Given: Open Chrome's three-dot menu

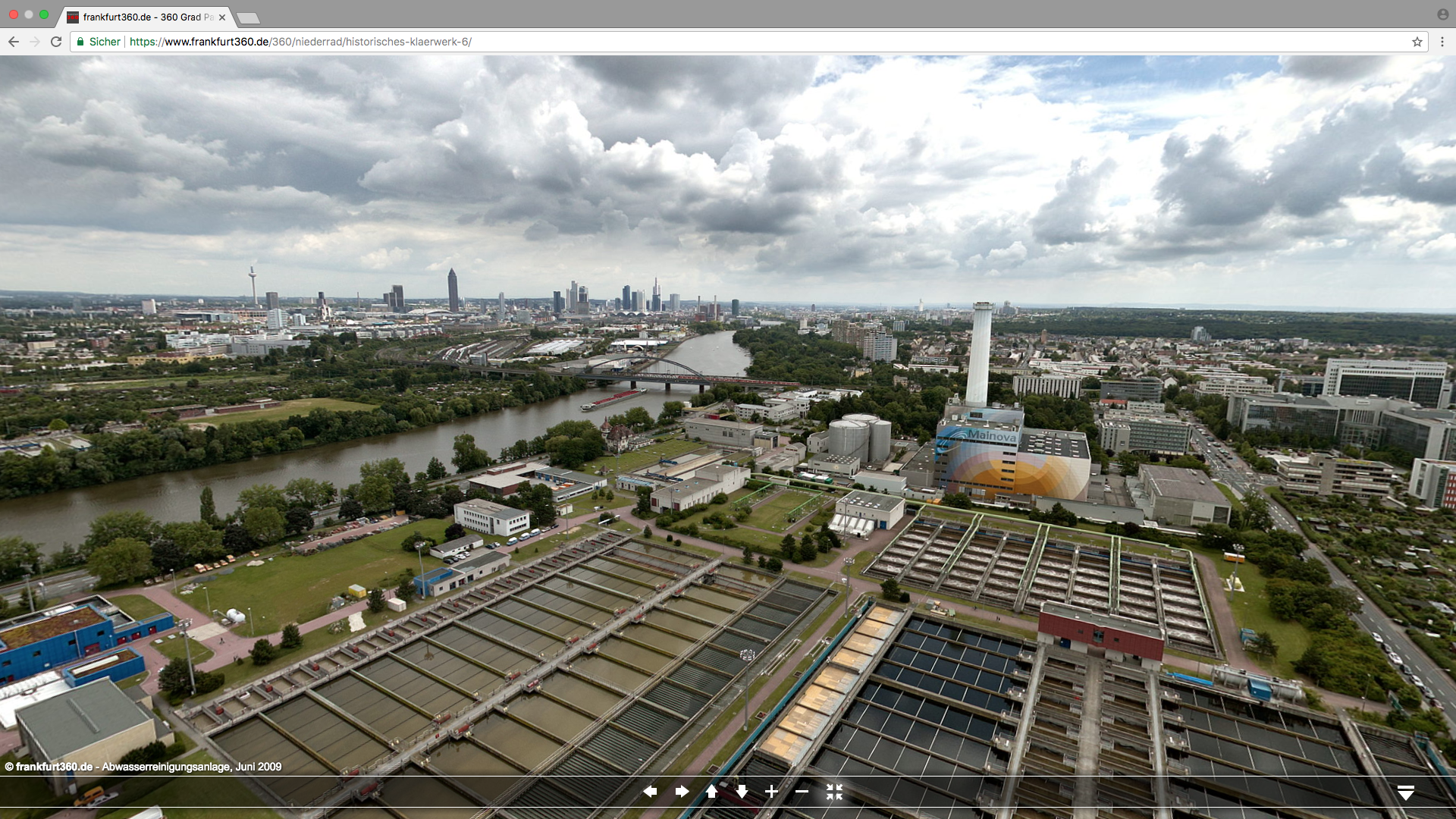Looking at the screenshot, I should click(1442, 42).
